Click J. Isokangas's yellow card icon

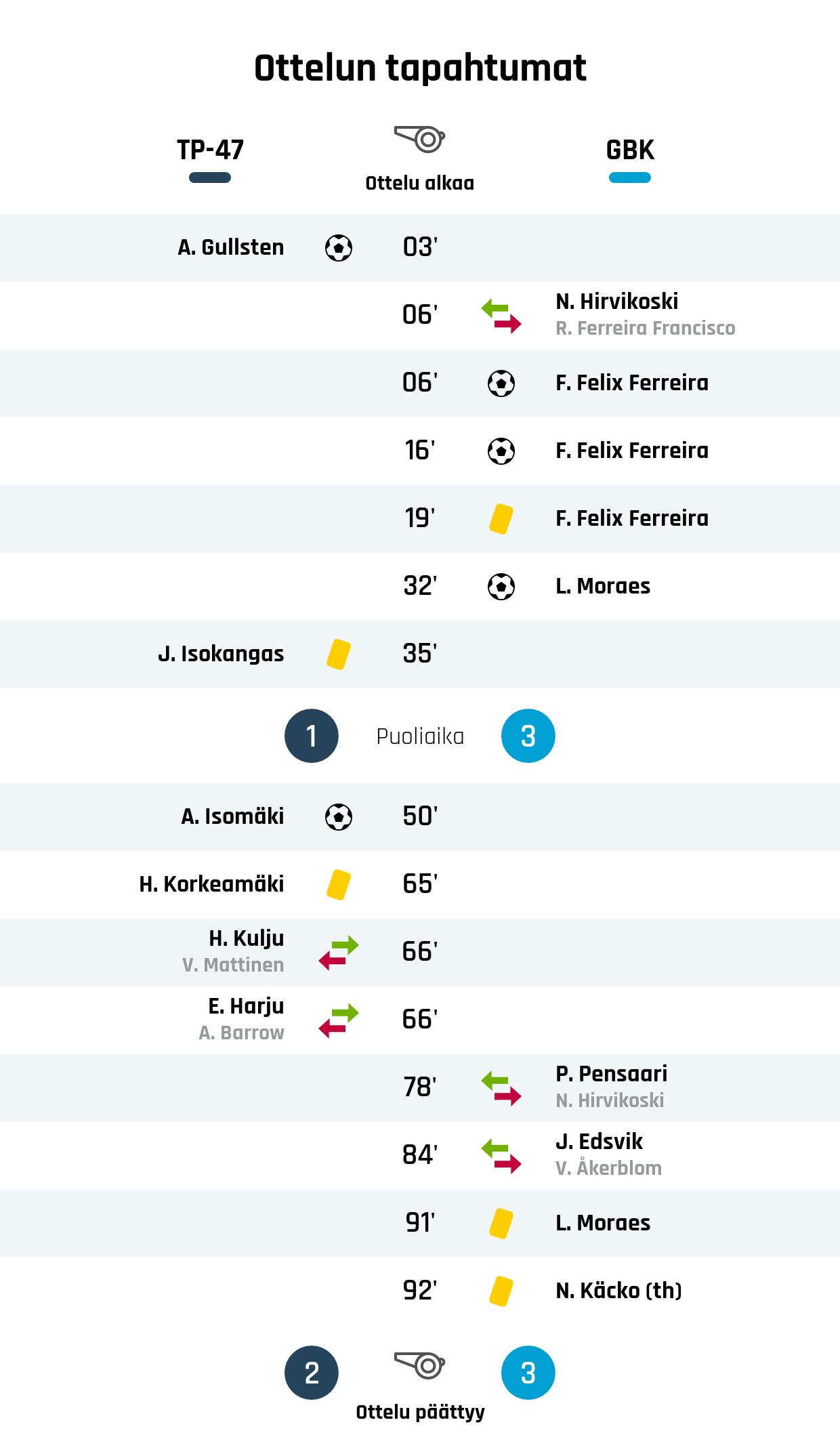click(339, 654)
